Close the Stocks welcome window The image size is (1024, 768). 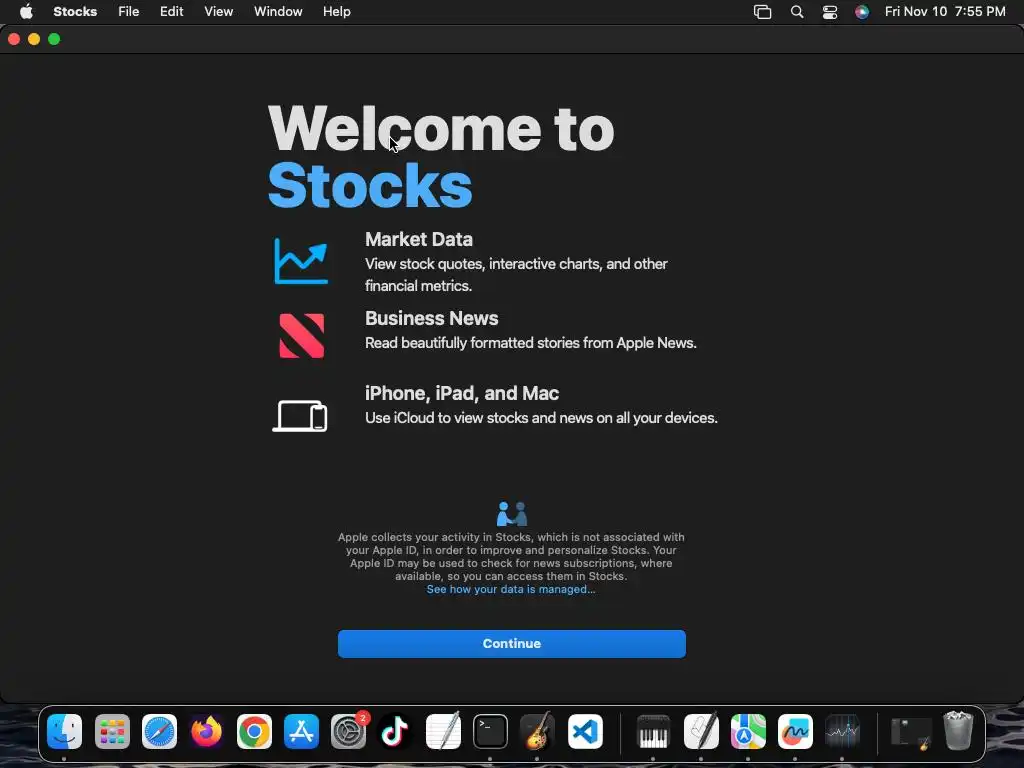(x=14, y=39)
